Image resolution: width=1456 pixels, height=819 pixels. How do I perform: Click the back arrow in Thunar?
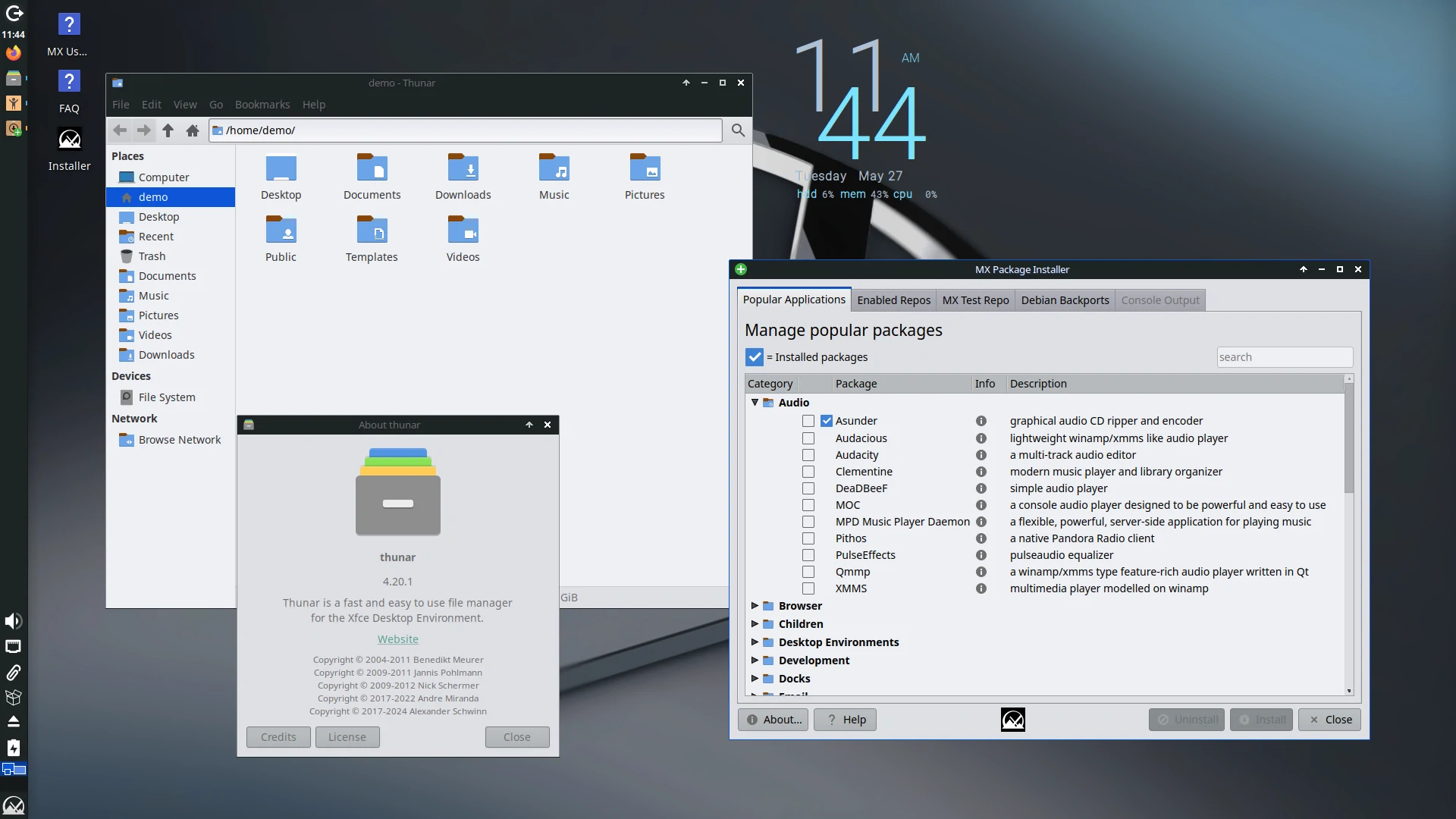(x=120, y=130)
